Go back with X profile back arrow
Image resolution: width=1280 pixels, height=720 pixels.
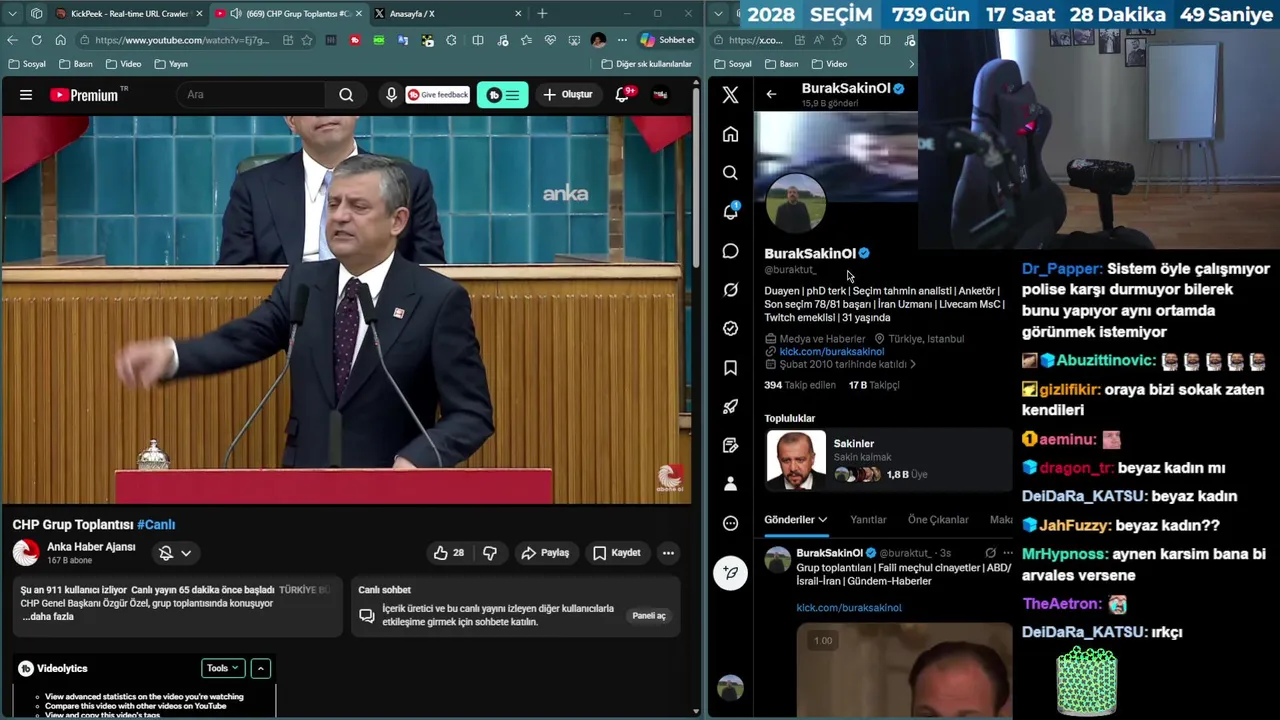coord(771,94)
